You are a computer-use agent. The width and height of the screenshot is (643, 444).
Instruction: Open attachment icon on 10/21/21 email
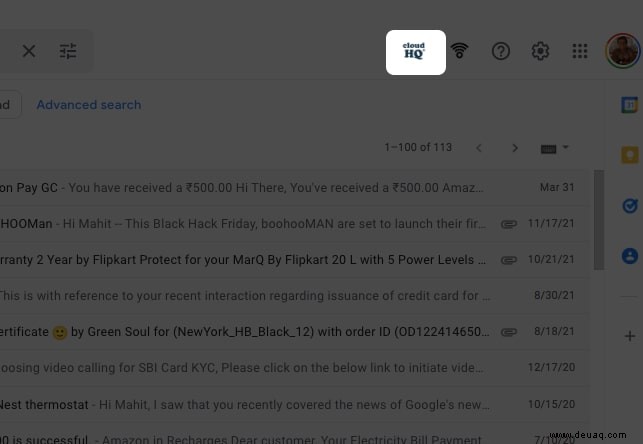(x=508, y=260)
